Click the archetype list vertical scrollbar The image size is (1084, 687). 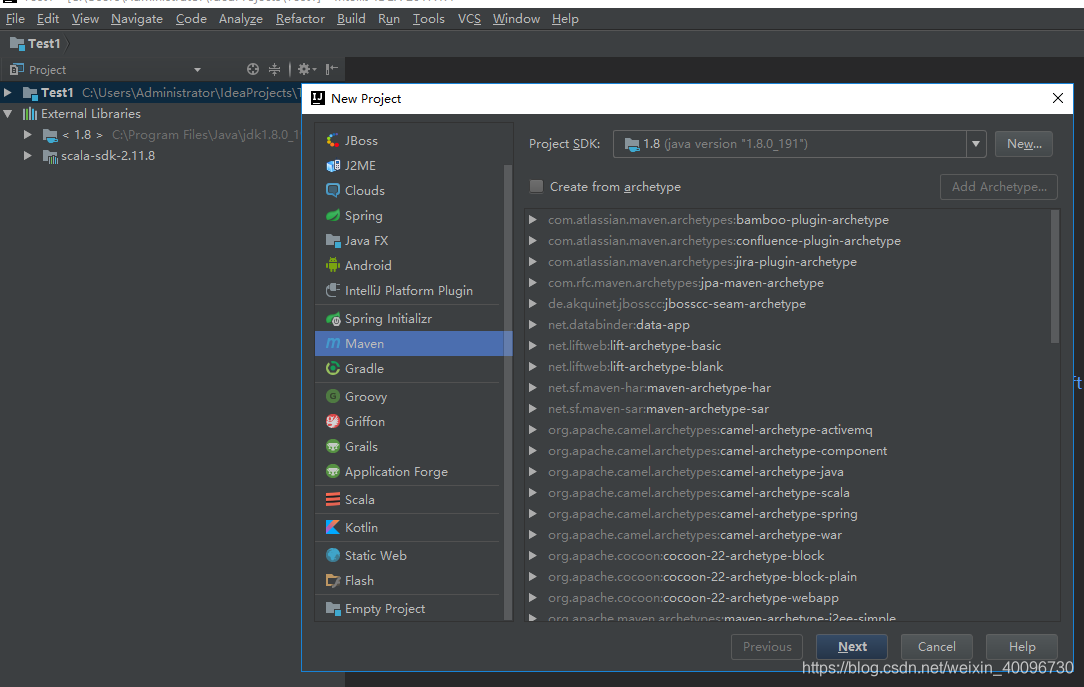[x=1054, y=276]
